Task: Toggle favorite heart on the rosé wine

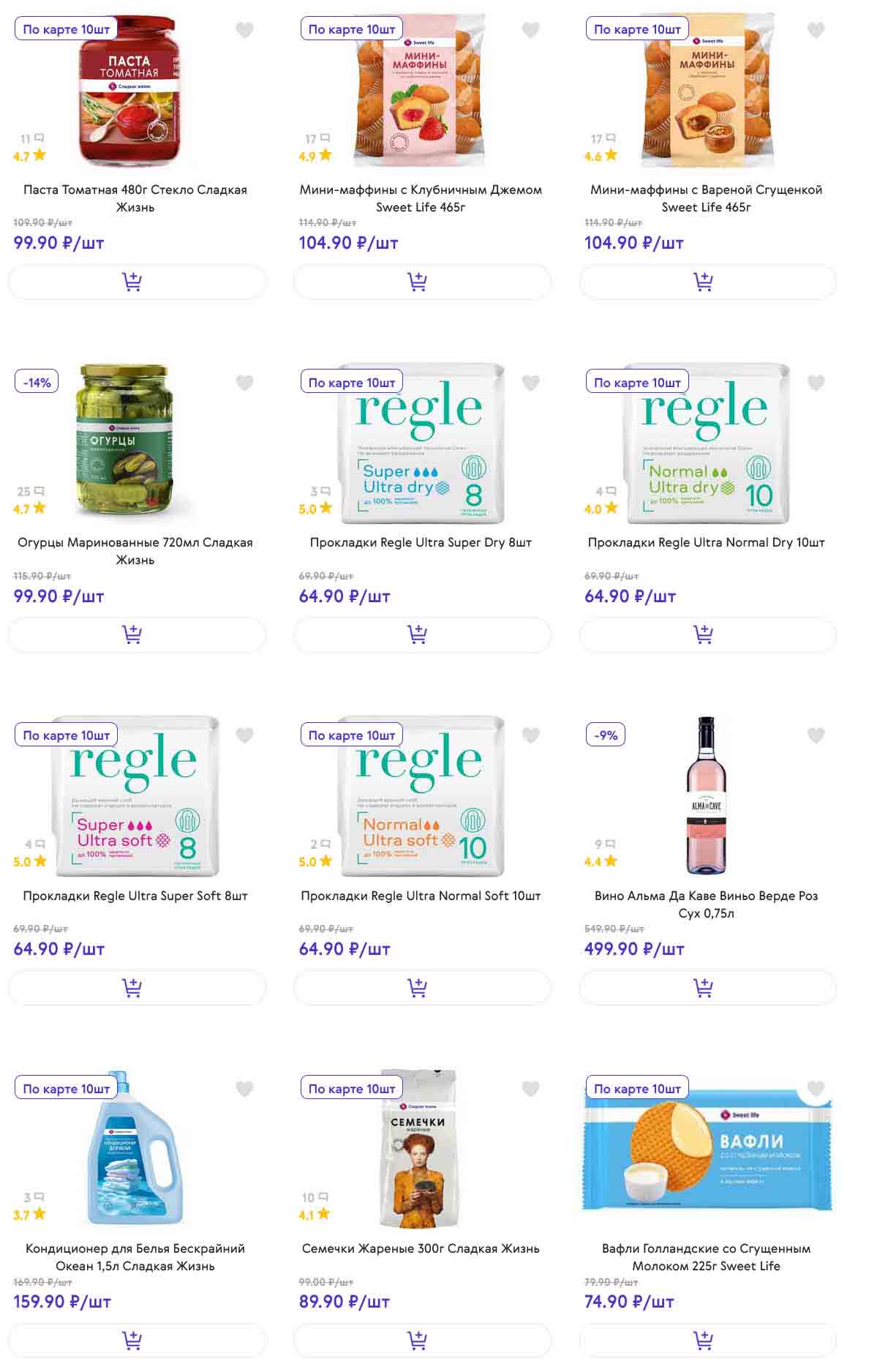Action: click(x=816, y=735)
